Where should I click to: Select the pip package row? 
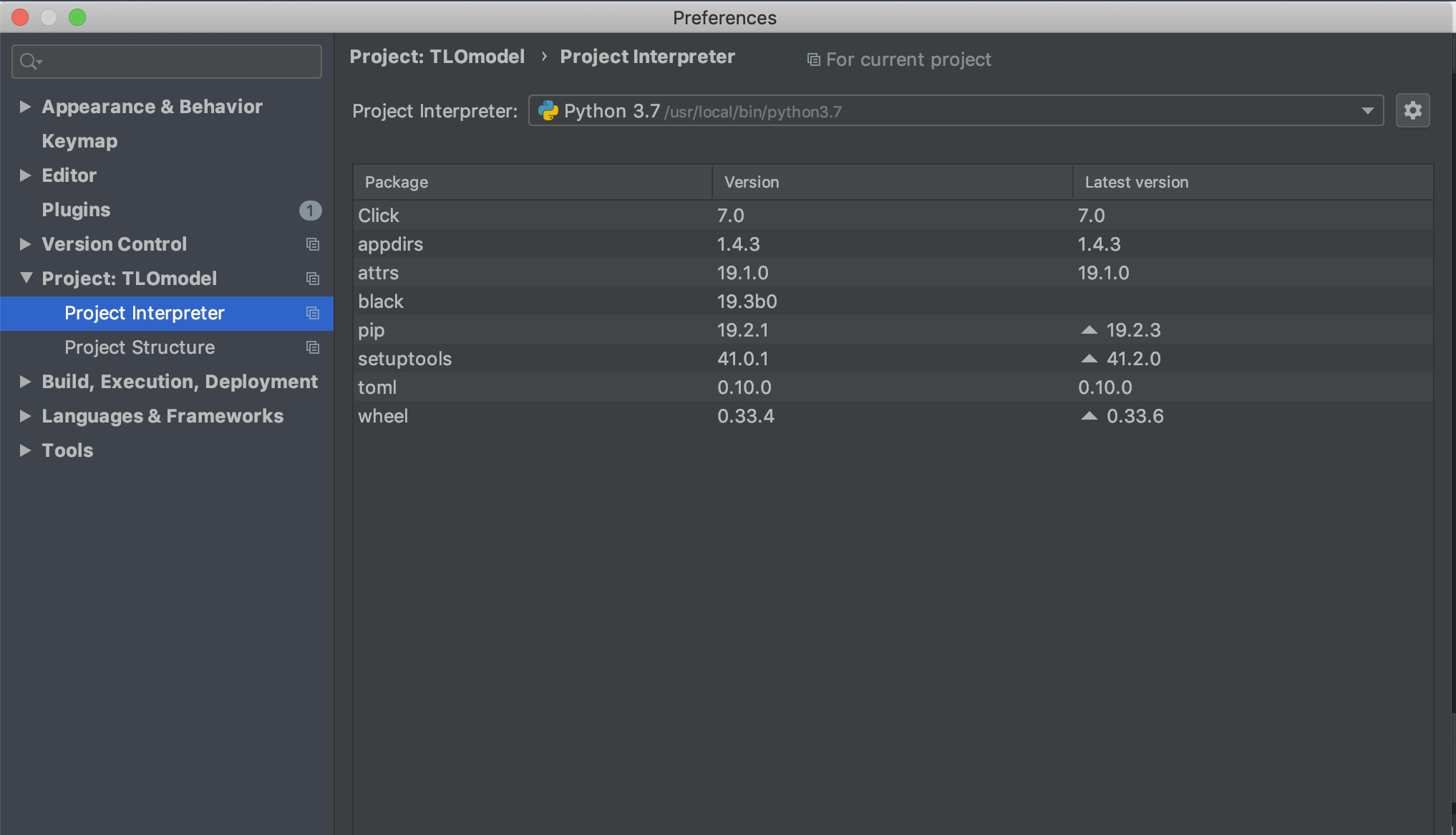[893, 330]
